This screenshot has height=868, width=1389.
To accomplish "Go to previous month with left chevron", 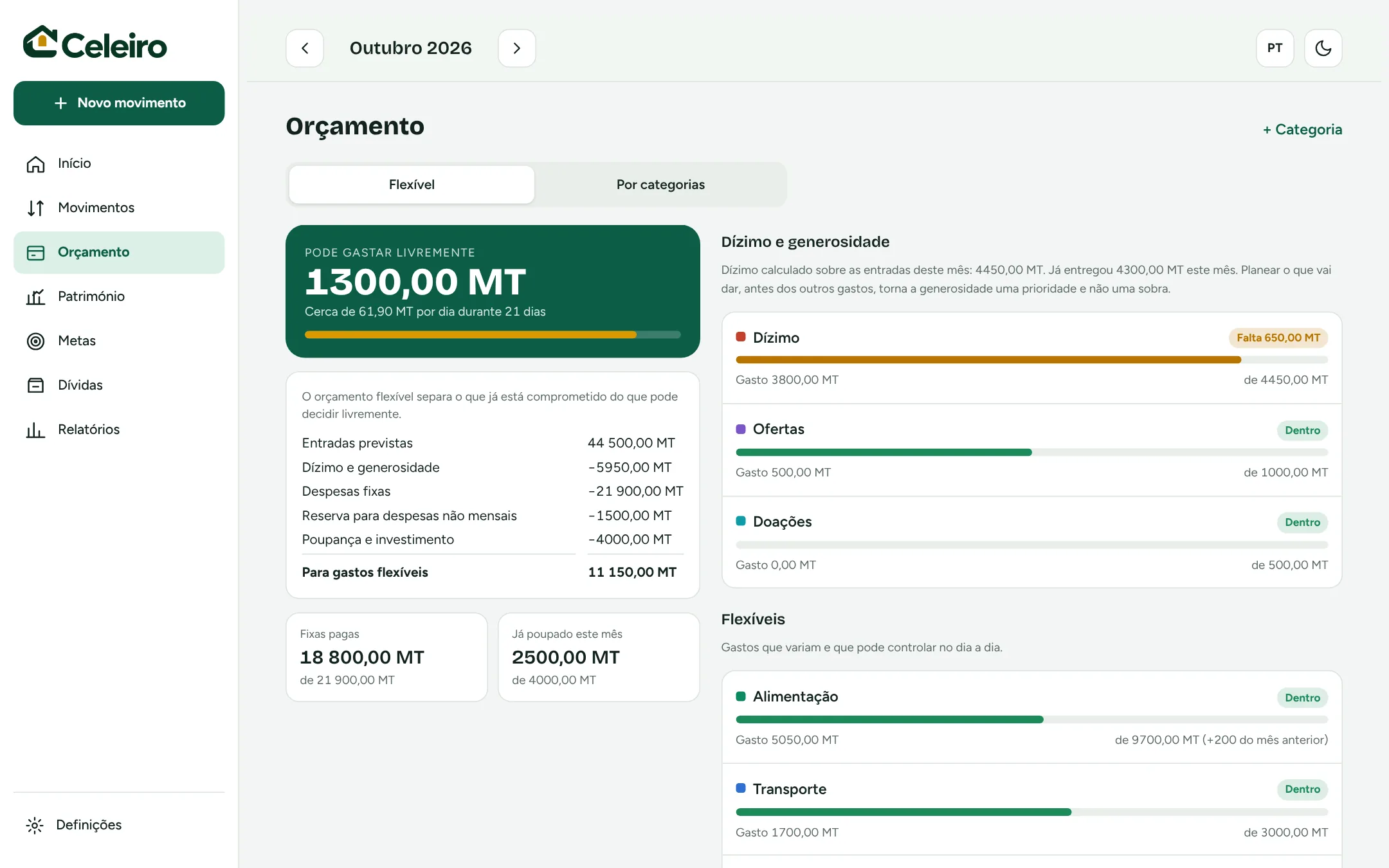I will click(305, 48).
